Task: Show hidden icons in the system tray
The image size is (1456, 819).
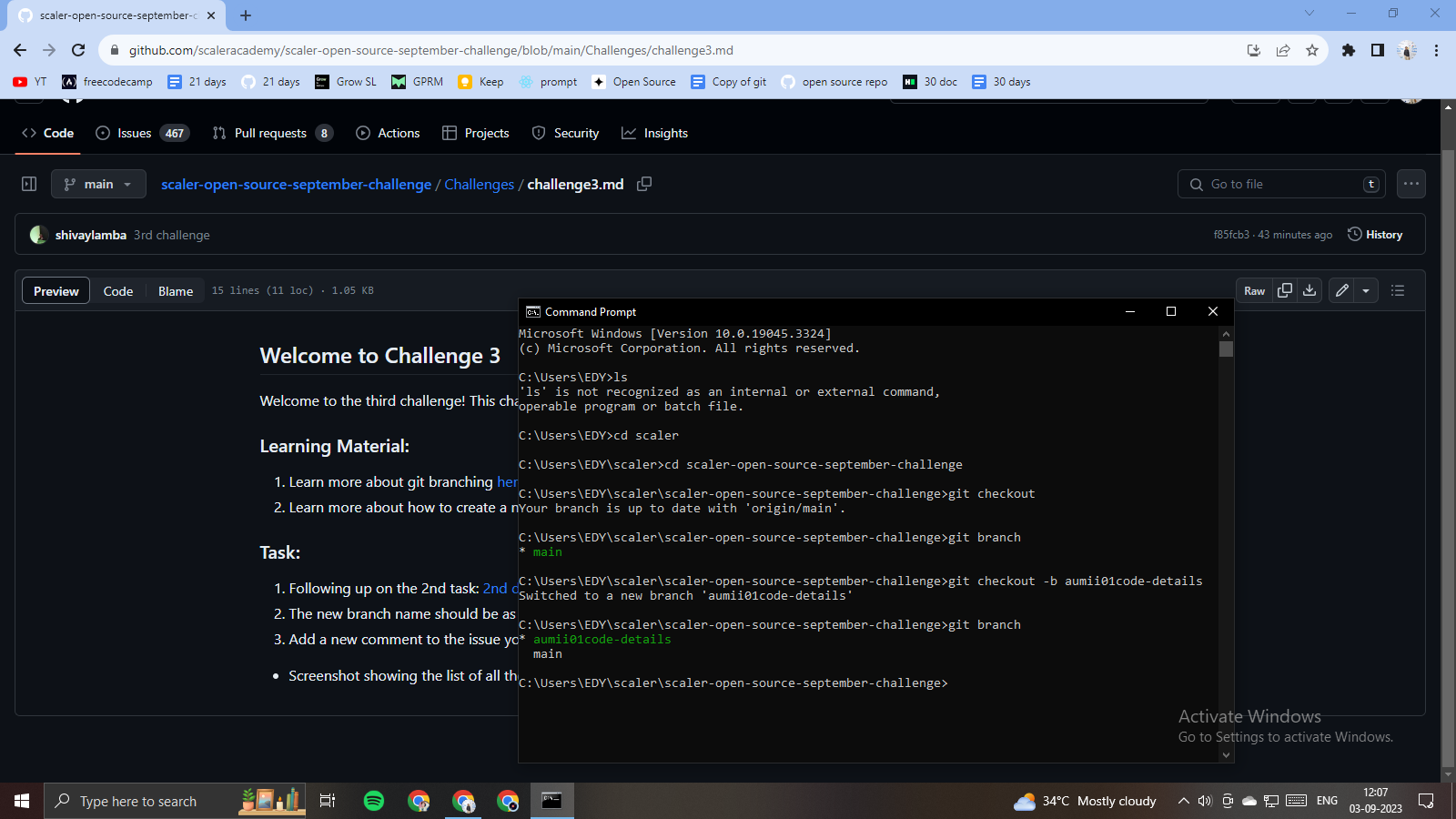Action: [x=1186, y=801]
